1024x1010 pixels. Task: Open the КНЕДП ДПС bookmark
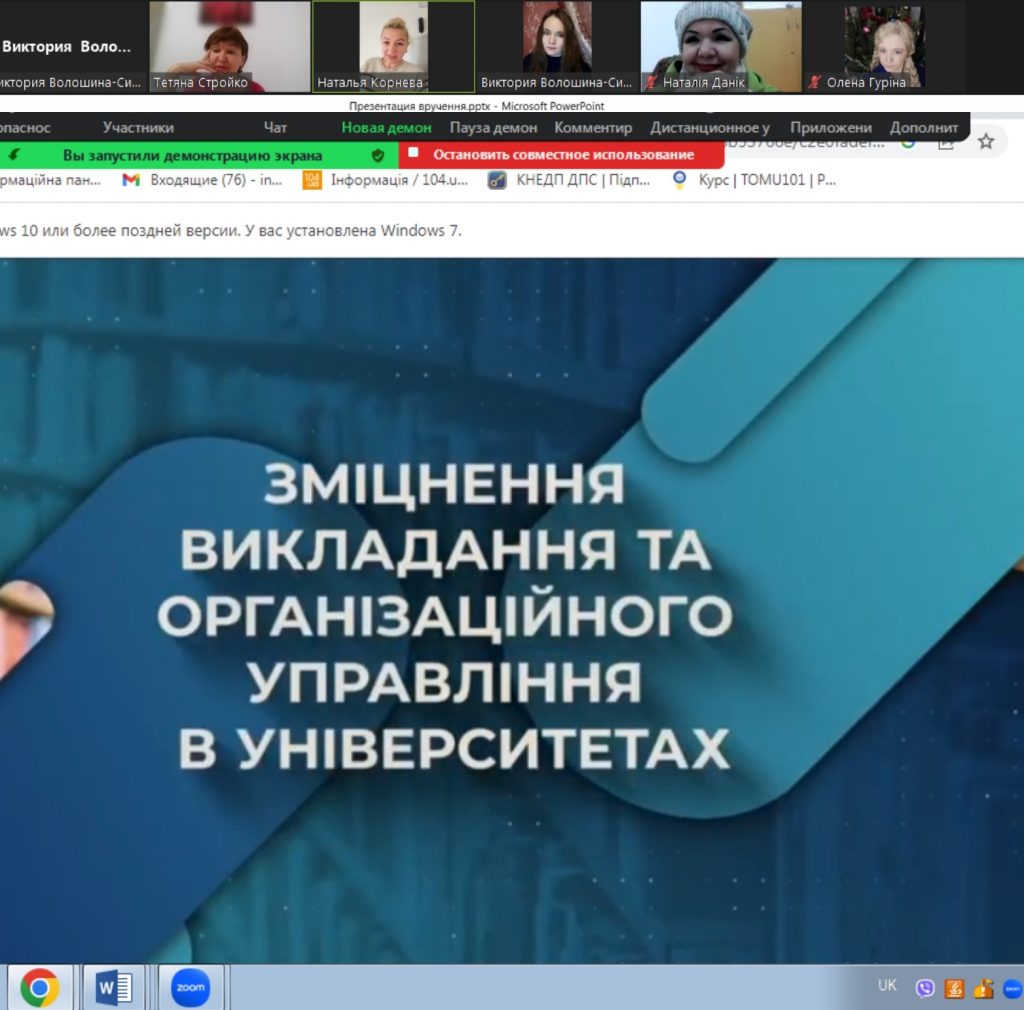[569, 180]
